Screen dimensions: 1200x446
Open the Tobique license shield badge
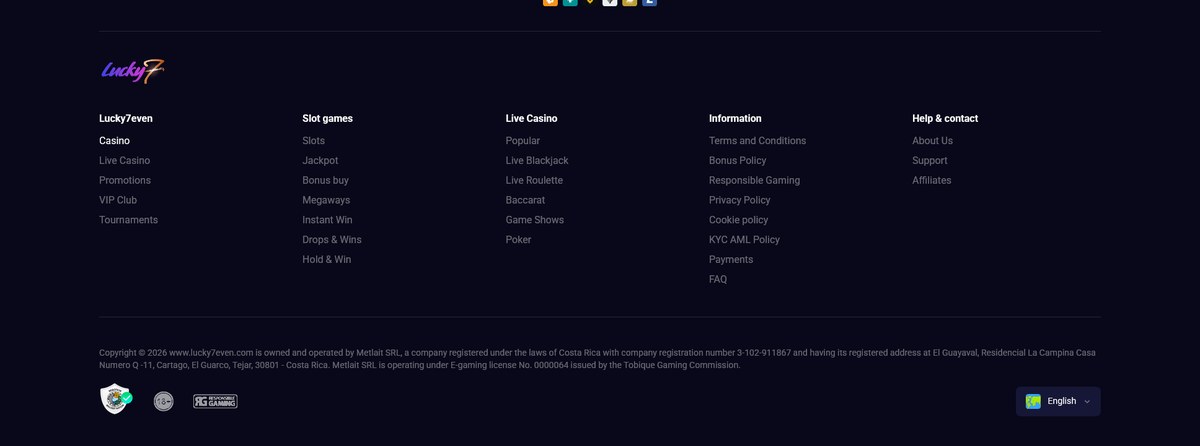click(x=116, y=399)
